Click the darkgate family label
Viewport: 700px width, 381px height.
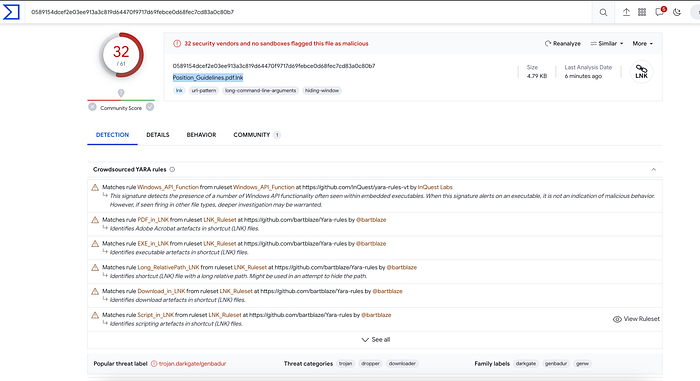[526, 364]
